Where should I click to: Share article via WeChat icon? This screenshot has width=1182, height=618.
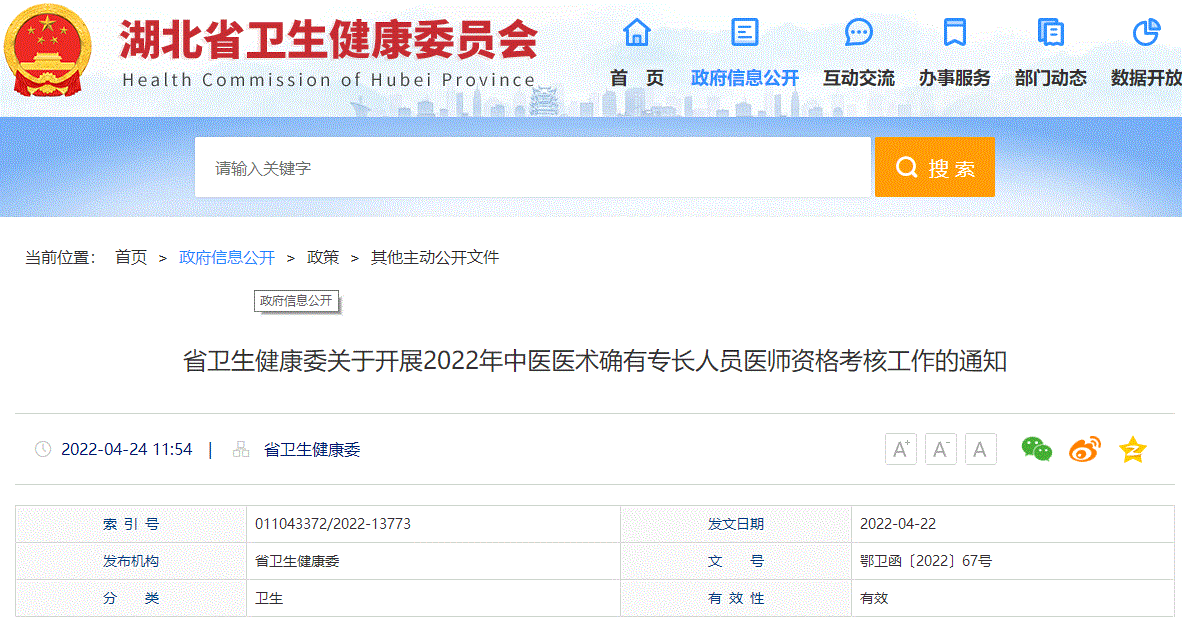click(1036, 450)
